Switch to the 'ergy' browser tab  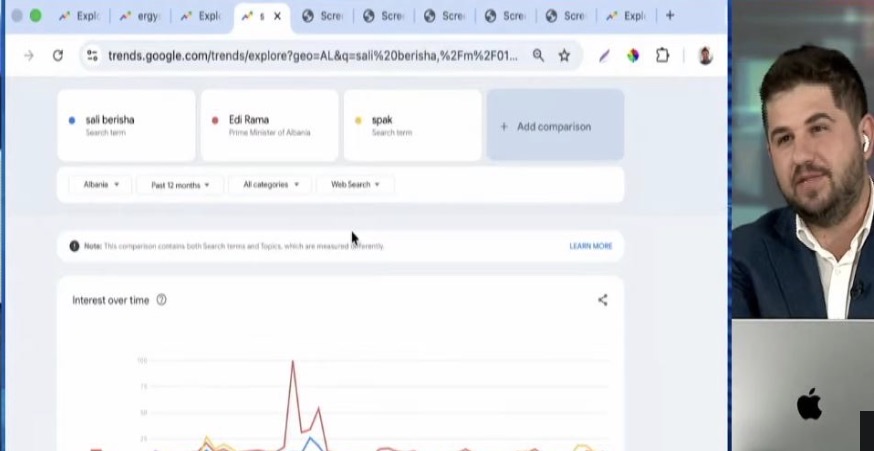tap(139, 16)
